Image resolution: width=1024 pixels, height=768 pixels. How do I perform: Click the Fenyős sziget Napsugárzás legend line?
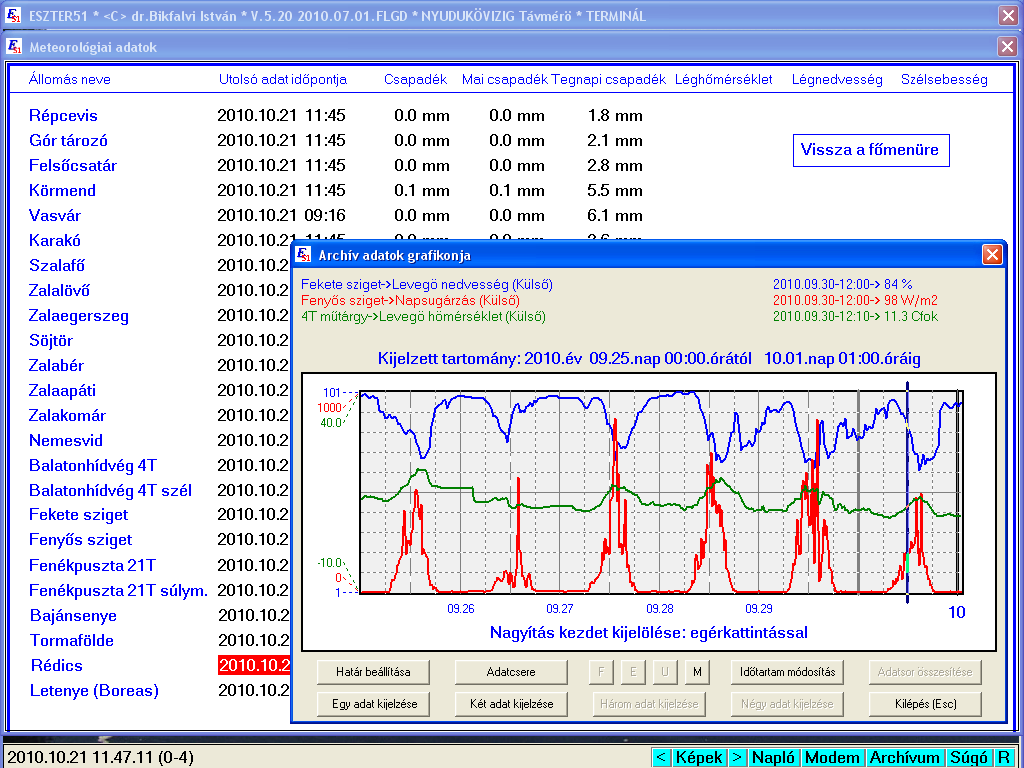[x=410, y=300]
